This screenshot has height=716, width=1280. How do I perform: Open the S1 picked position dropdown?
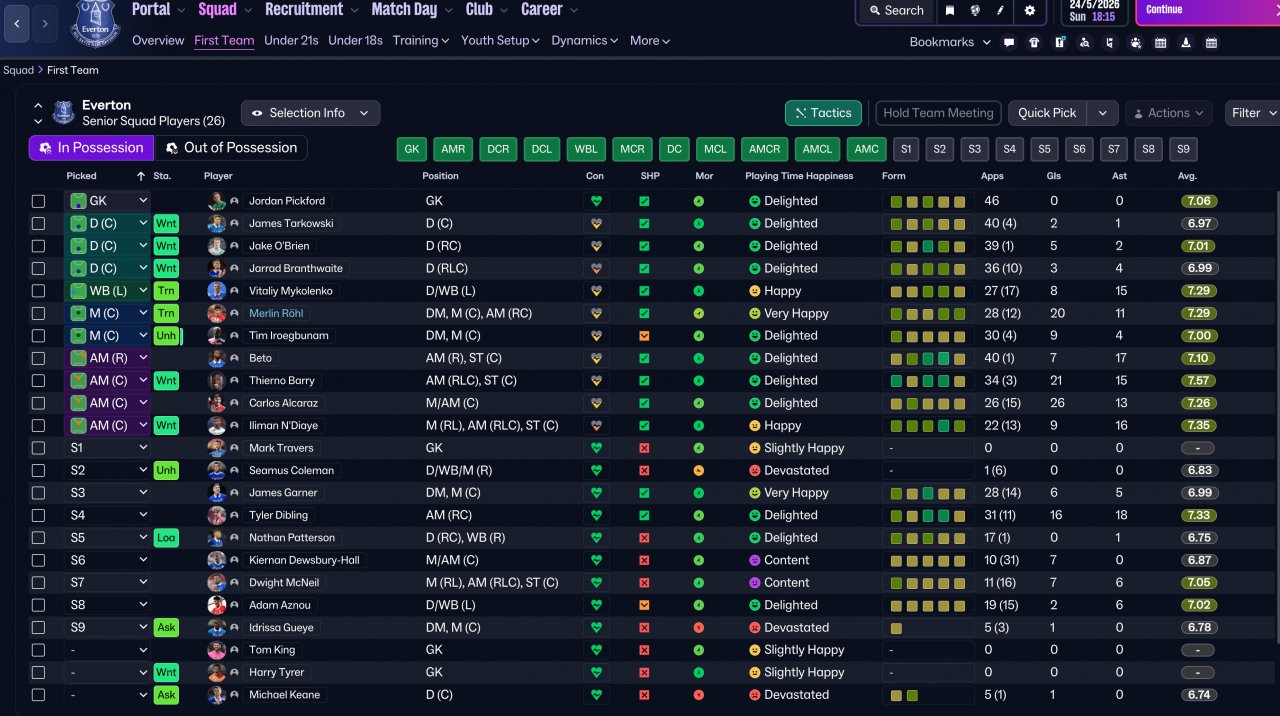coord(107,448)
